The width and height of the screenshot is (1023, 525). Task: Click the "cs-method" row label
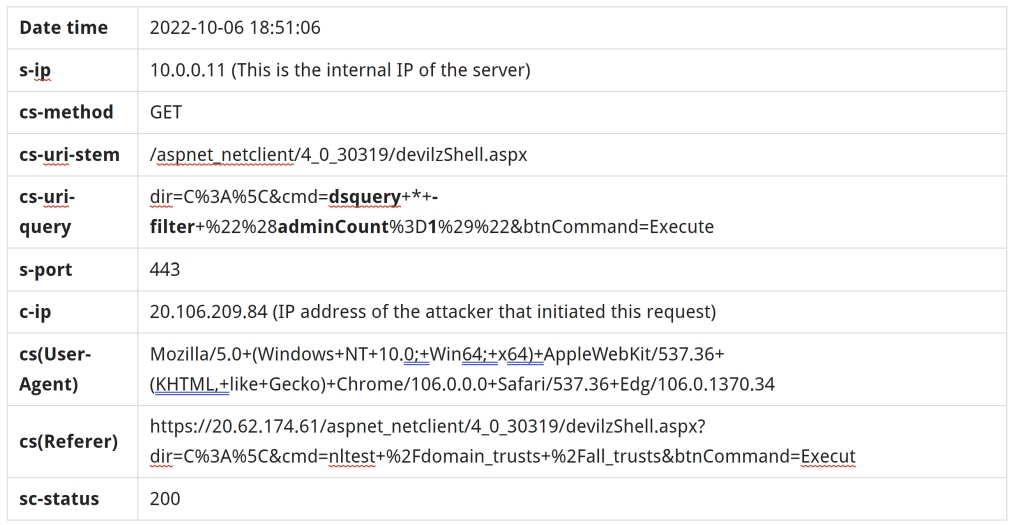tap(66, 112)
